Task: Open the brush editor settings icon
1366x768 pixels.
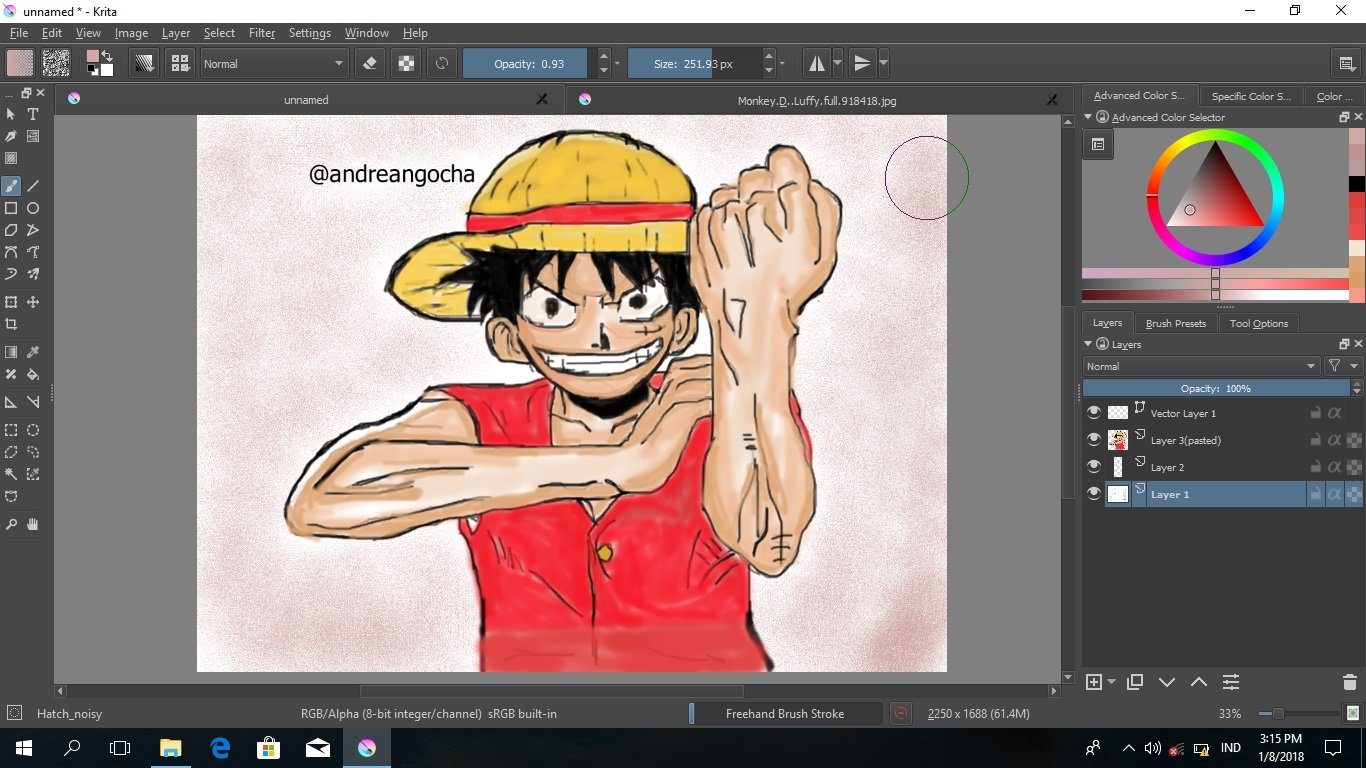Action: coord(145,63)
